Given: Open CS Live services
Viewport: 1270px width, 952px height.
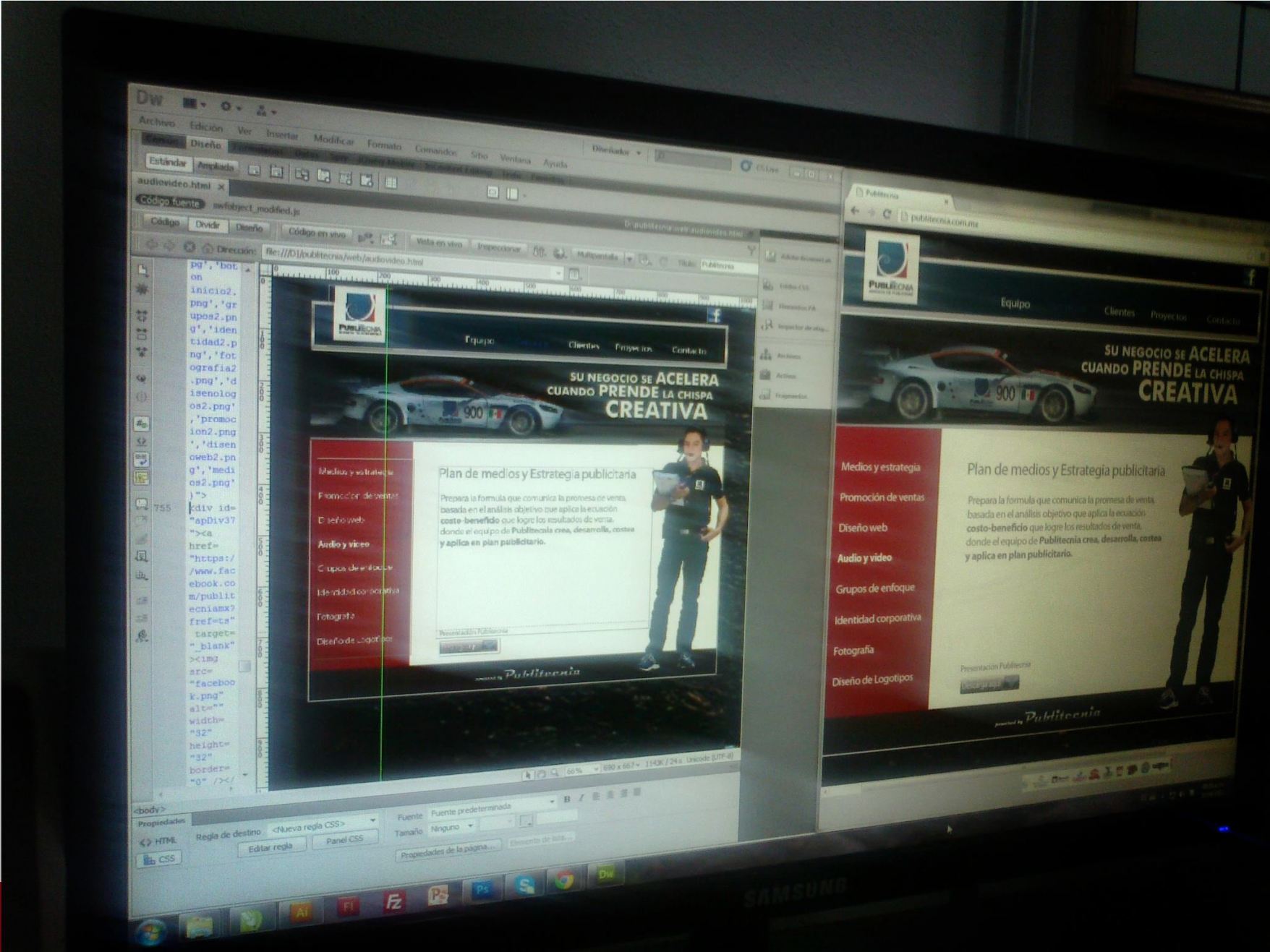Looking at the screenshot, I should click(759, 168).
